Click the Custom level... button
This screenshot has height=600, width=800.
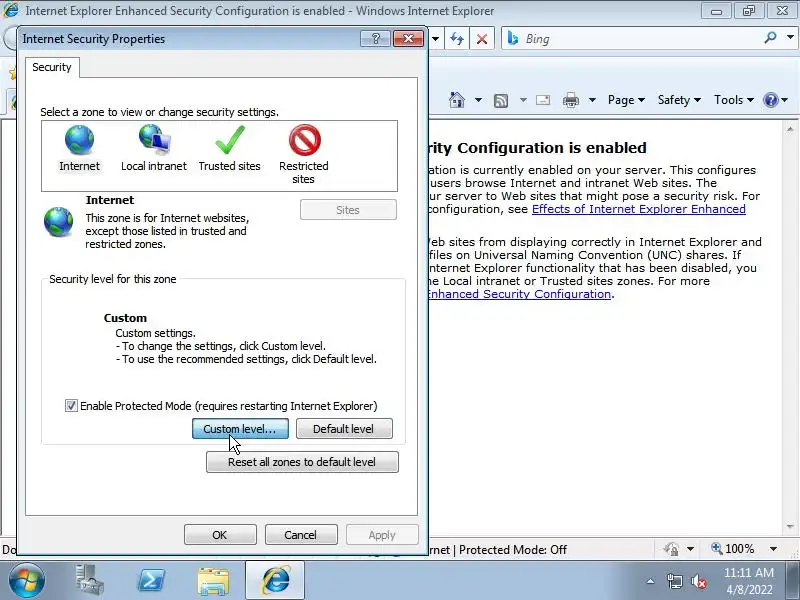click(x=240, y=429)
